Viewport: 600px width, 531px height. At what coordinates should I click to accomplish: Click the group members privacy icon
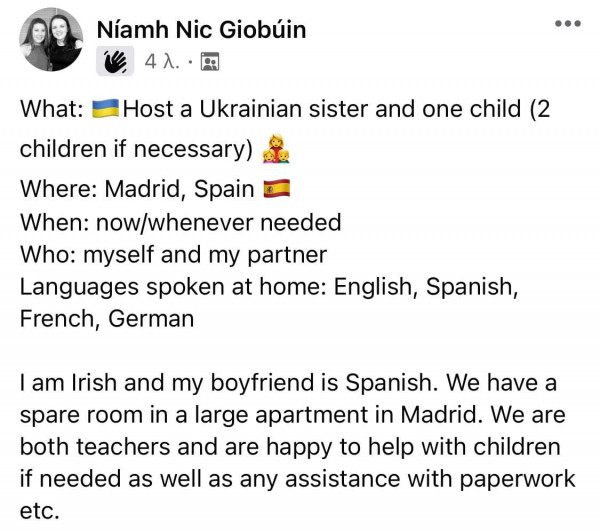coord(209,63)
